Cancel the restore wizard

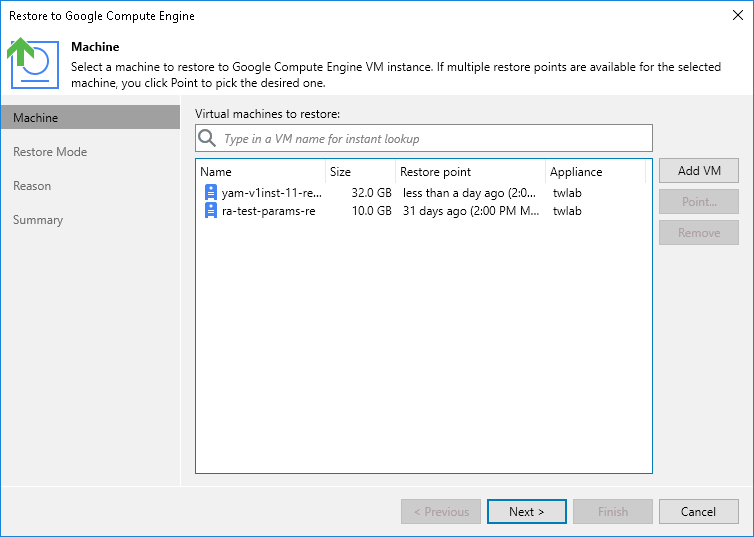699,512
